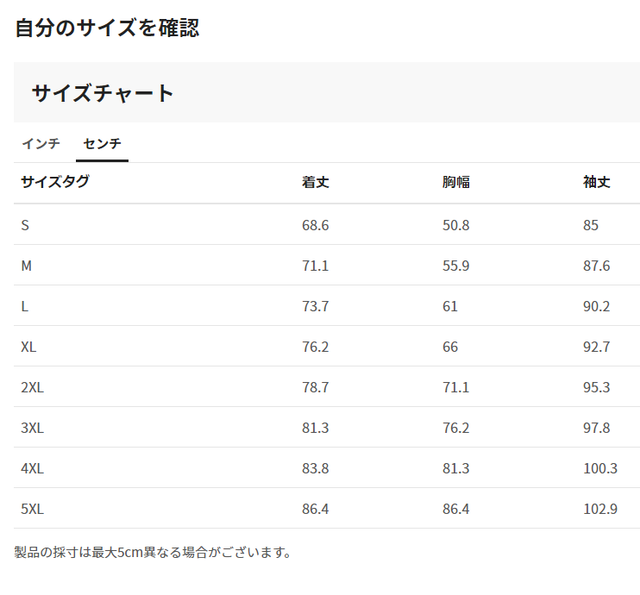Click the 102.9 sleeve value for 5XL
The image size is (640, 595).
(x=600, y=509)
